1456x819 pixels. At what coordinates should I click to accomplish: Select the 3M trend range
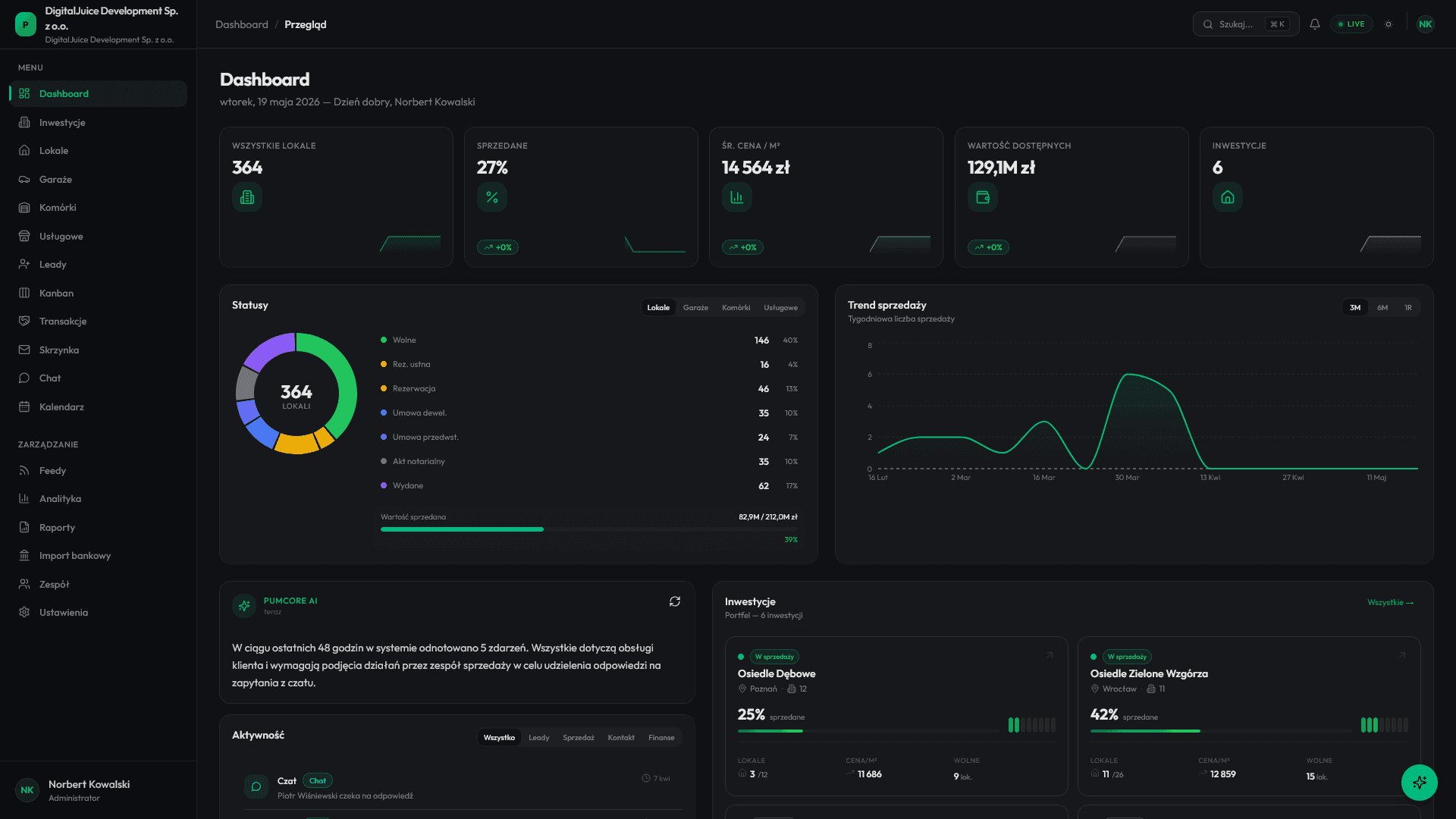tap(1355, 308)
